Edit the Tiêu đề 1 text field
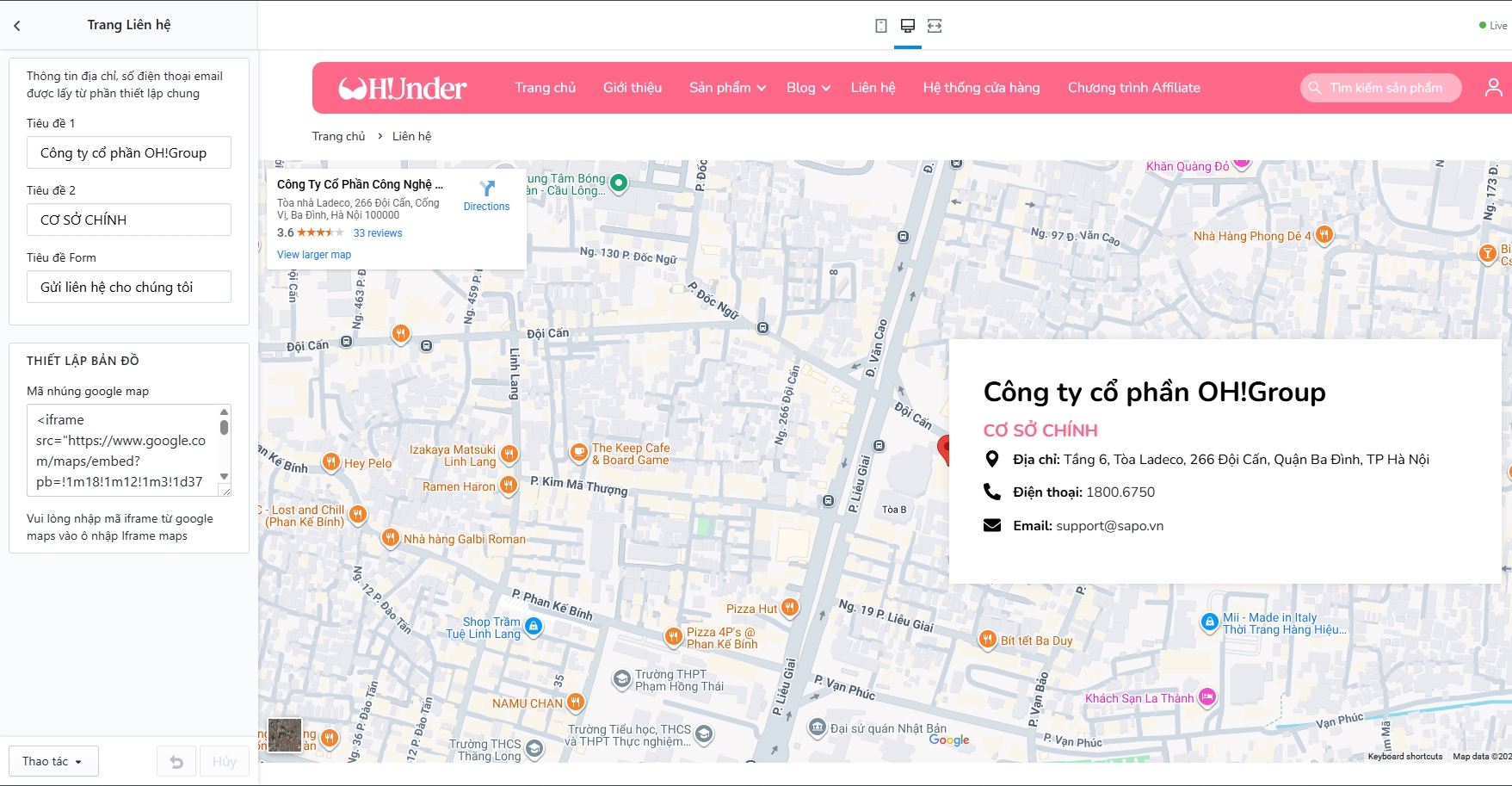This screenshot has width=1512, height=786. pos(129,153)
